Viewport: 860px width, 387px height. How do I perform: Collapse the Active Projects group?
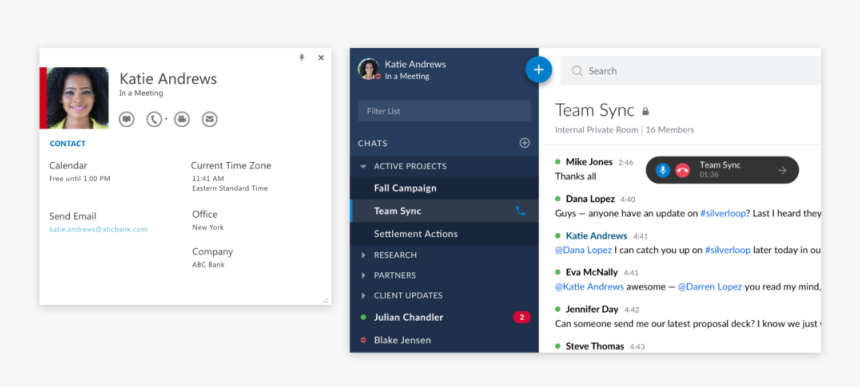point(363,166)
